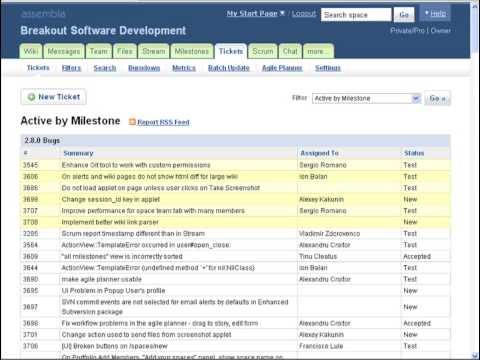Viewport: 480px width, 360px height.
Task: Open 'SVN commit events are not selected' ticket
Action: click(x=175, y=307)
